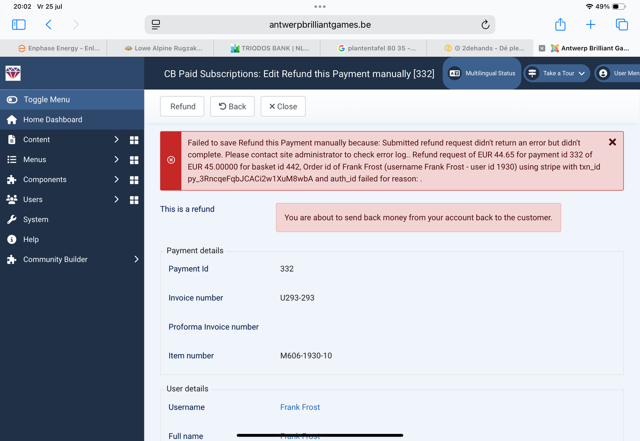This screenshot has width=640, height=441.
Task: Open Components dashboard grid icon
Action: [x=134, y=180]
